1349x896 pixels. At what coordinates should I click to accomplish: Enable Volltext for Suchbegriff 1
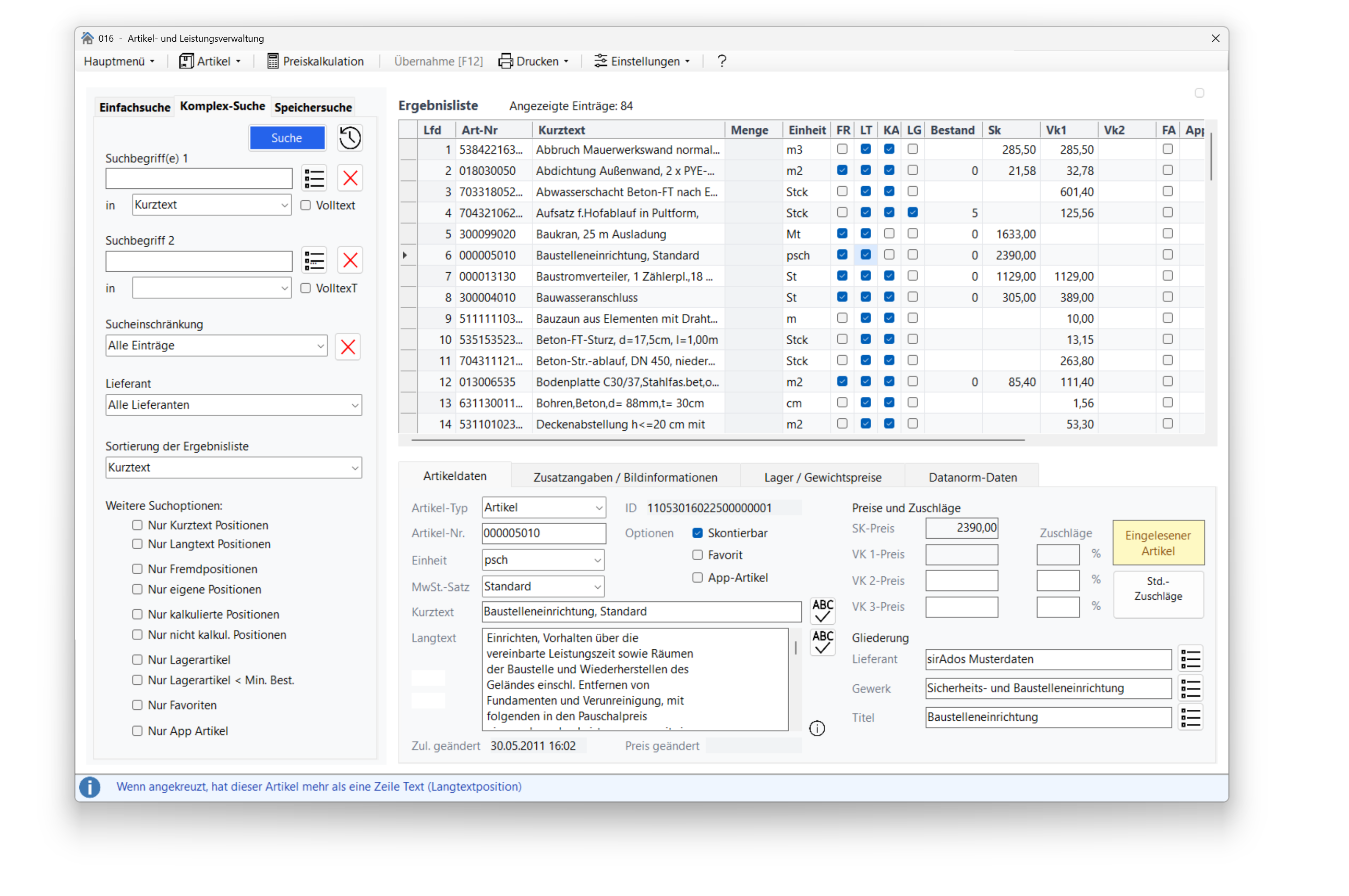tap(306, 205)
